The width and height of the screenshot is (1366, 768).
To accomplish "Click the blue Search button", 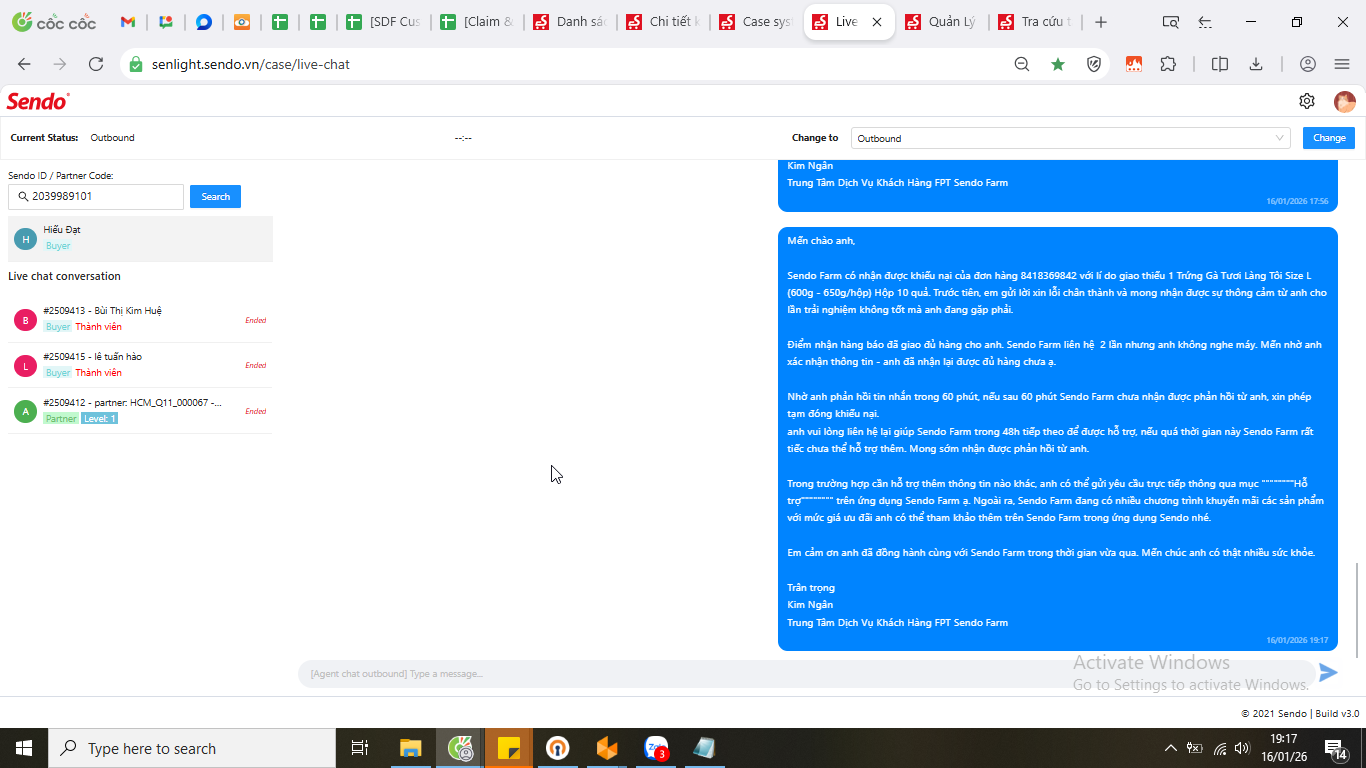I will [215, 197].
